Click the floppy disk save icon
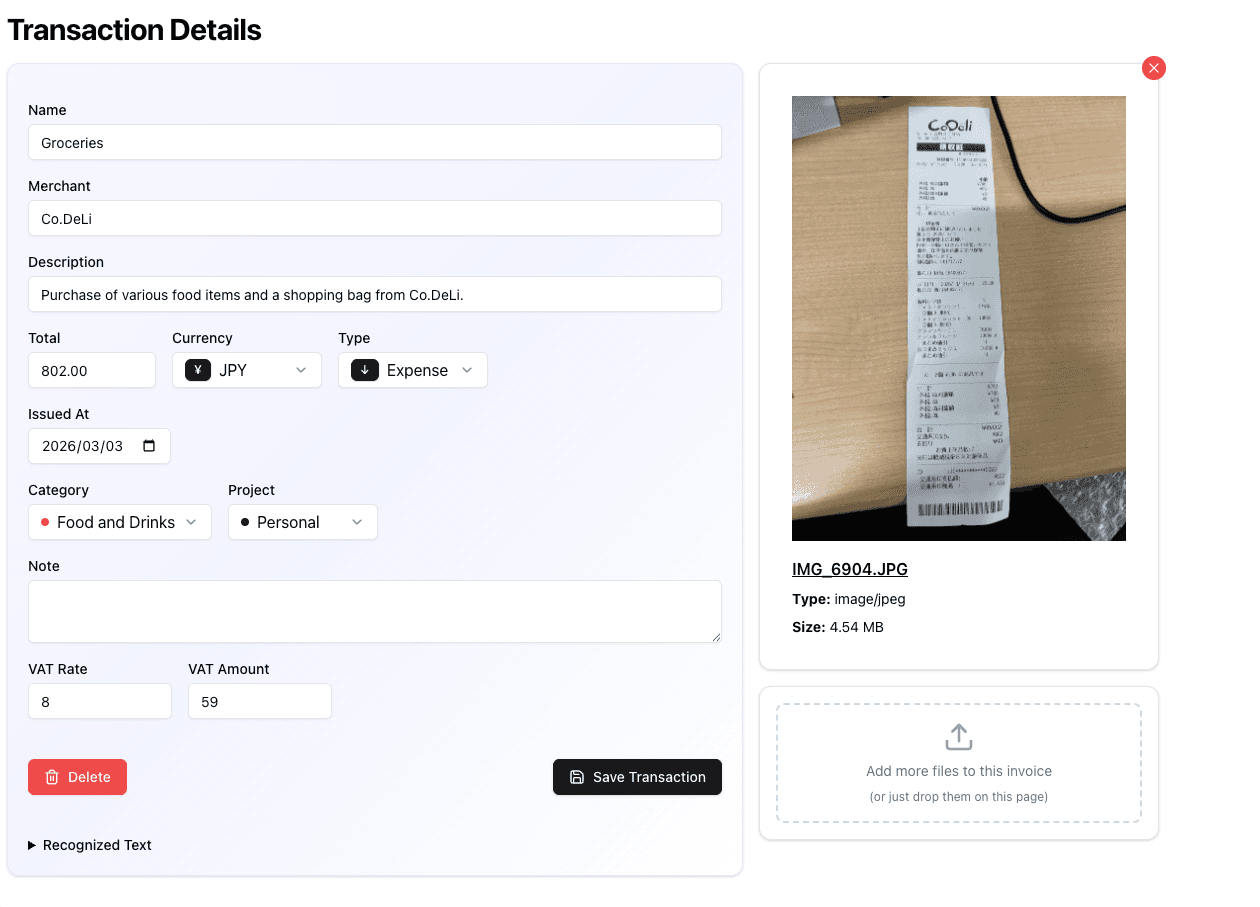The image size is (1260, 907). pos(577,777)
